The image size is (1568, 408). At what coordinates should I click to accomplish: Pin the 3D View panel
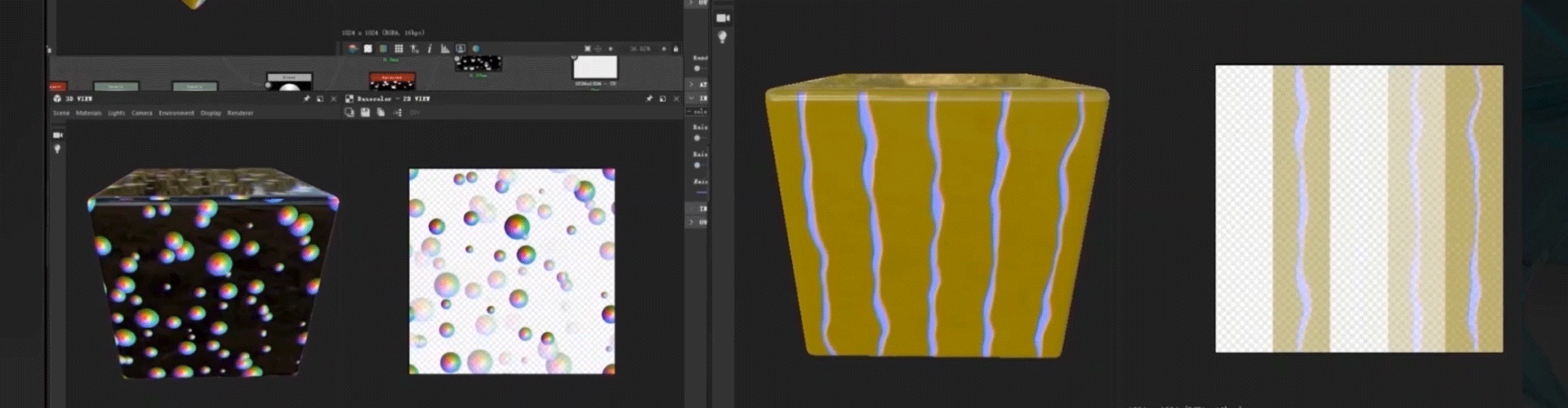click(307, 99)
